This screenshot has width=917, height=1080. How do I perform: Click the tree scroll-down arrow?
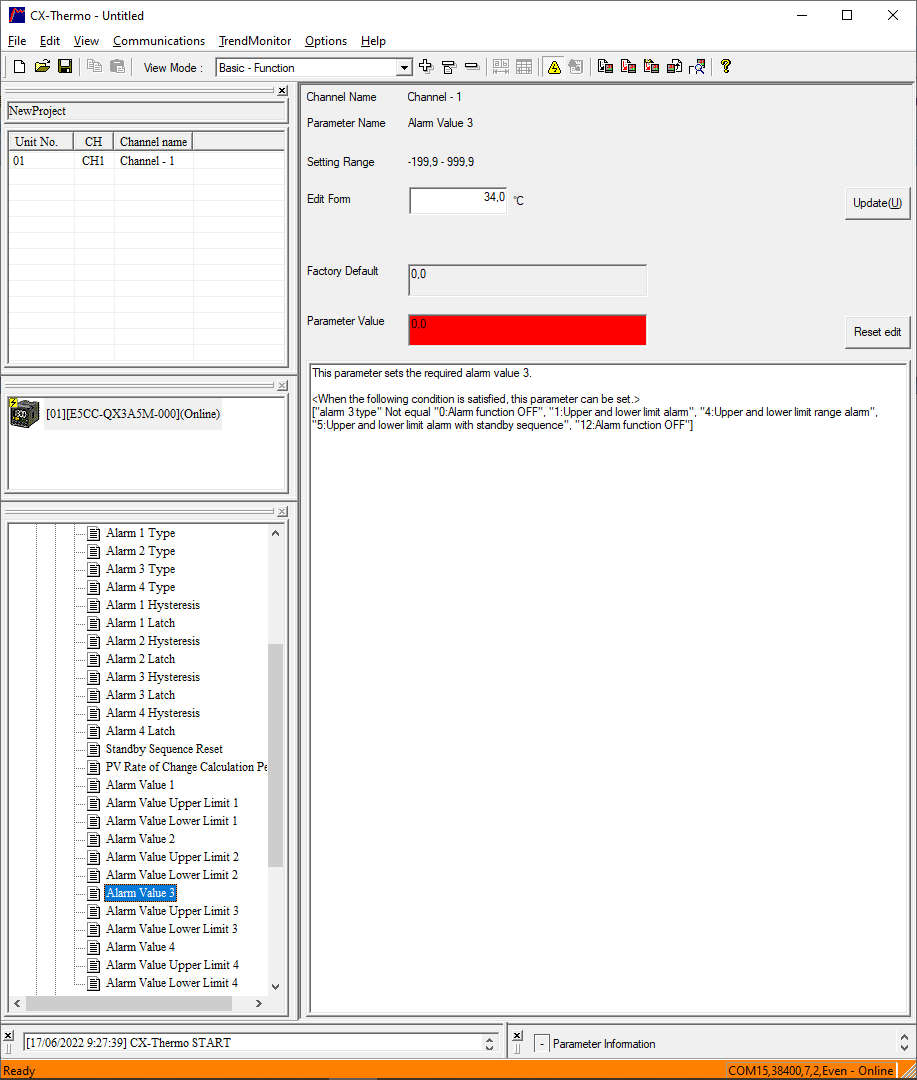(276, 986)
